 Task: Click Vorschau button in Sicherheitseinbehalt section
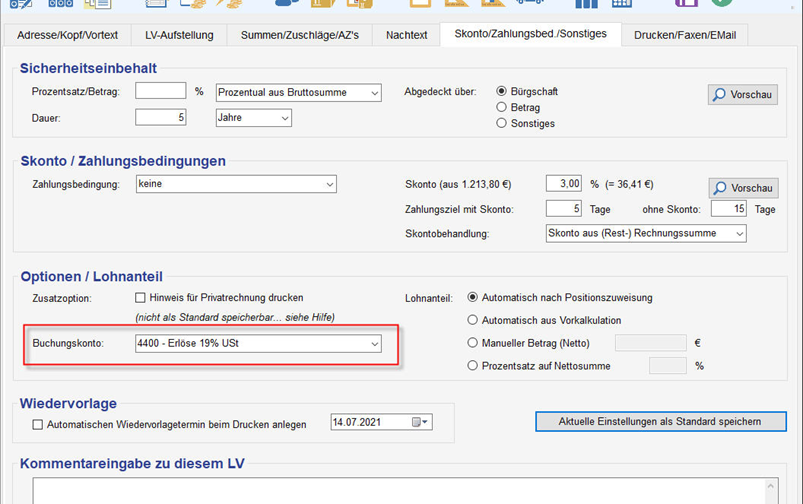(x=743, y=95)
